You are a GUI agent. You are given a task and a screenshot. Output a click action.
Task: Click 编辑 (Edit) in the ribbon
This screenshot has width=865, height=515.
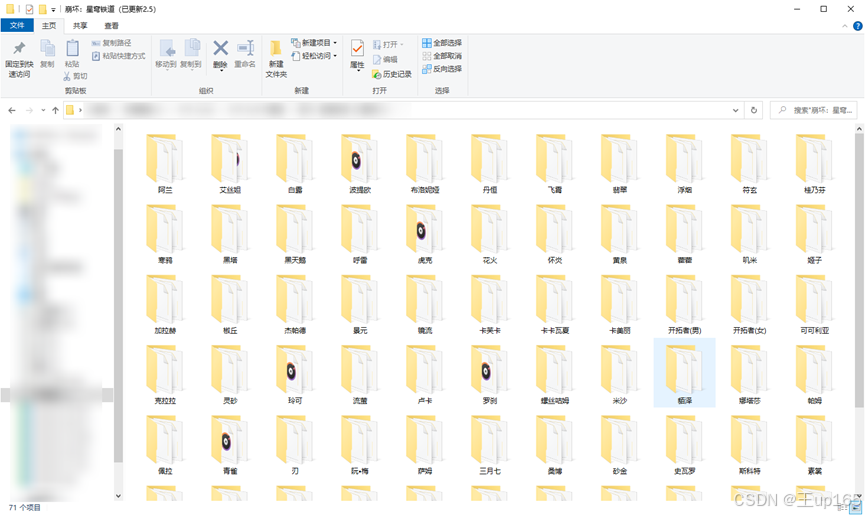tap(385, 60)
